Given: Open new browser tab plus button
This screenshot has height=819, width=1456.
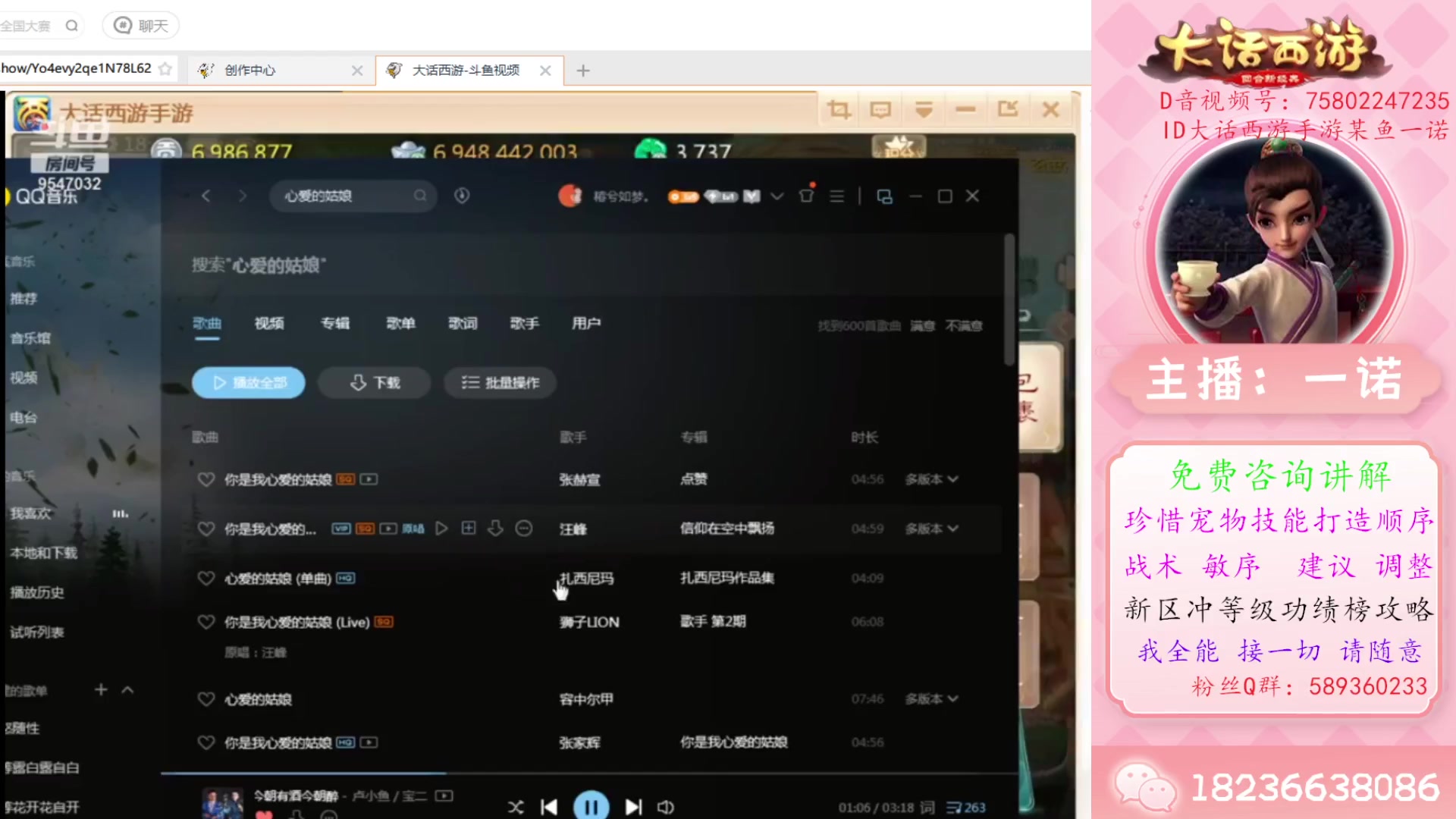Looking at the screenshot, I should [582, 71].
